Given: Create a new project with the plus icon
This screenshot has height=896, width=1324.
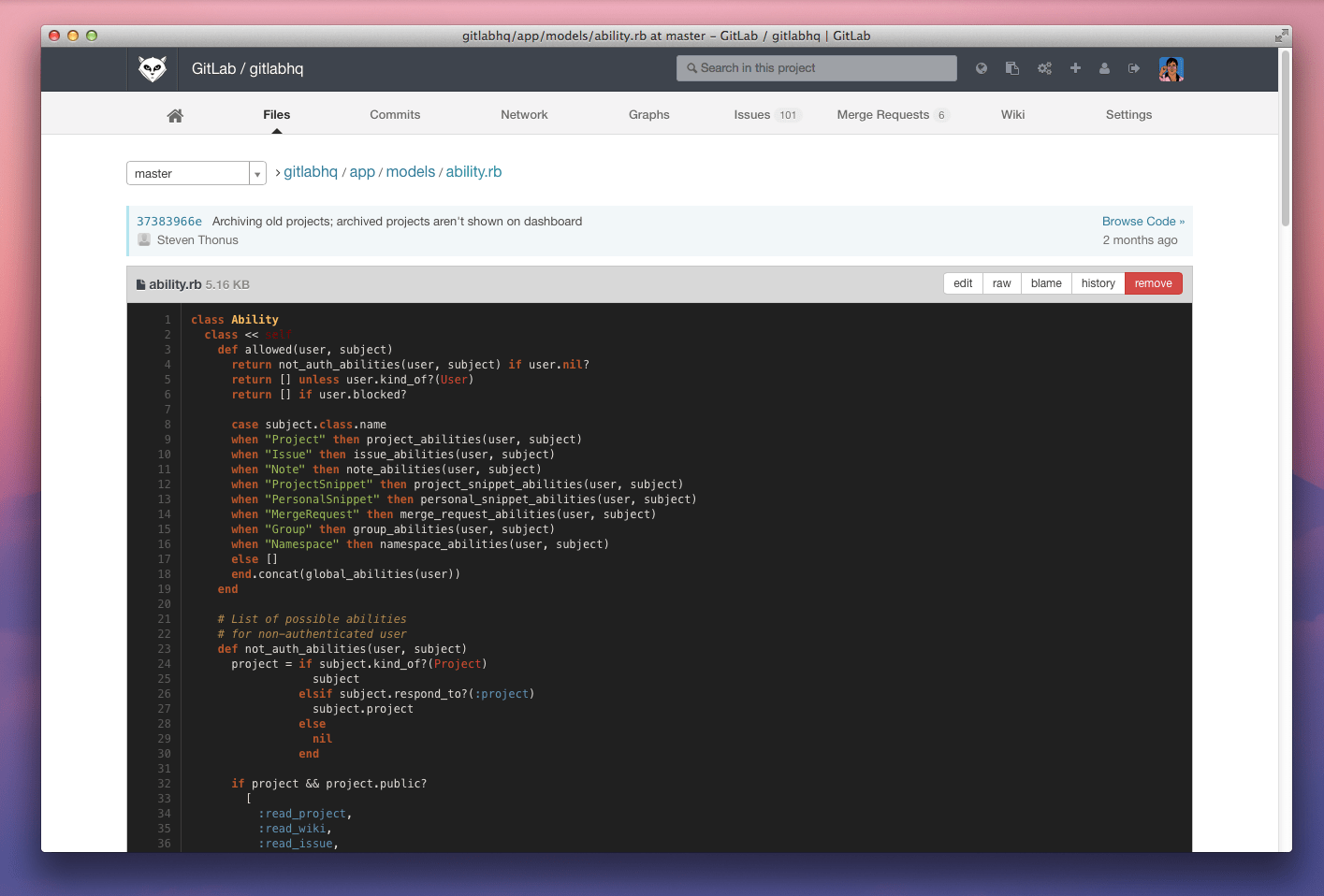Looking at the screenshot, I should (x=1074, y=67).
